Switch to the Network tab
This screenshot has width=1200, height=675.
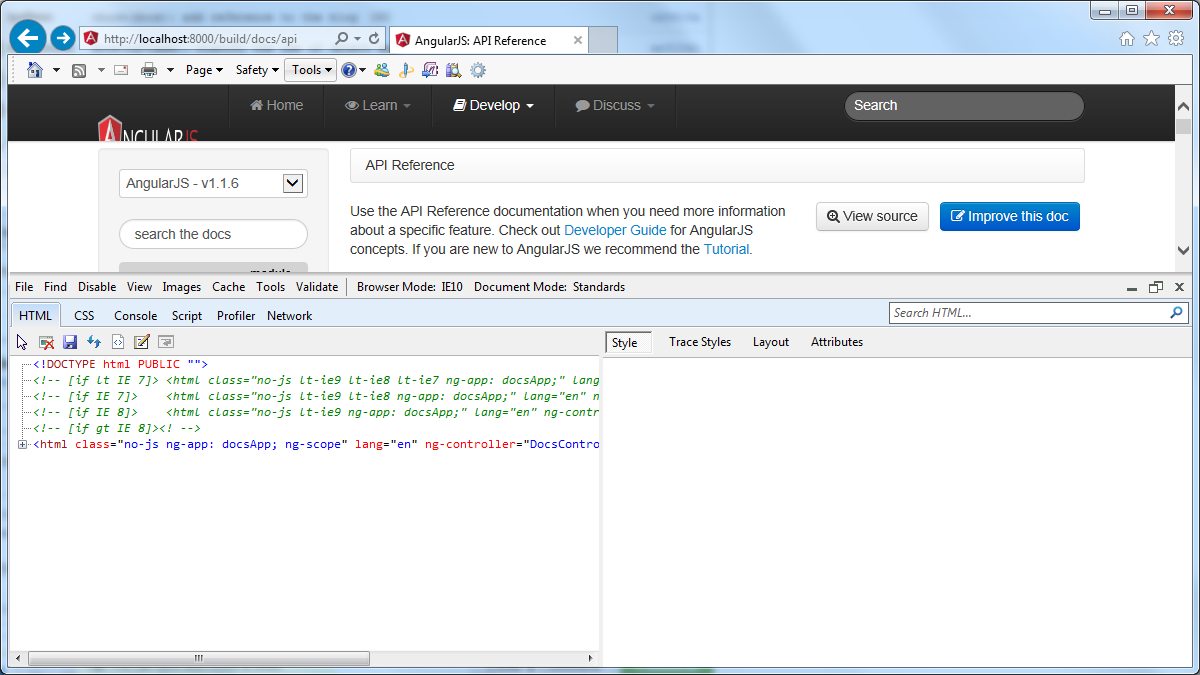[289, 315]
